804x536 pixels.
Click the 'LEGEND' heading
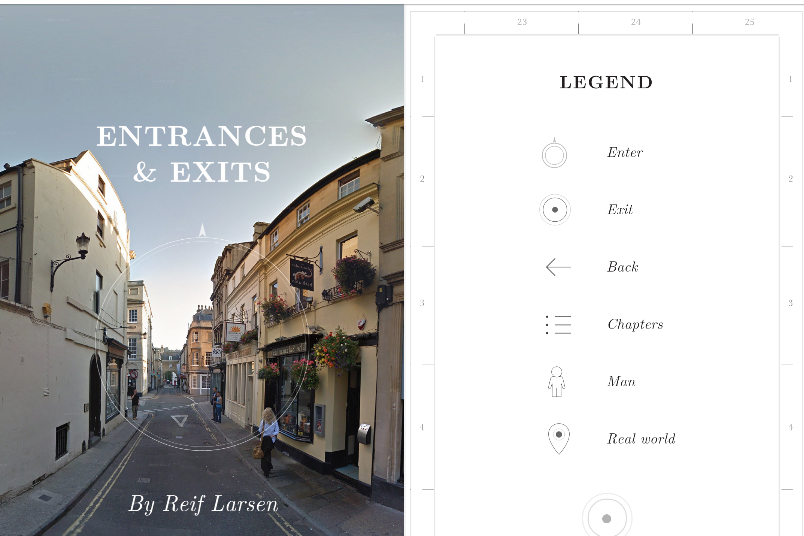(x=606, y=82)
